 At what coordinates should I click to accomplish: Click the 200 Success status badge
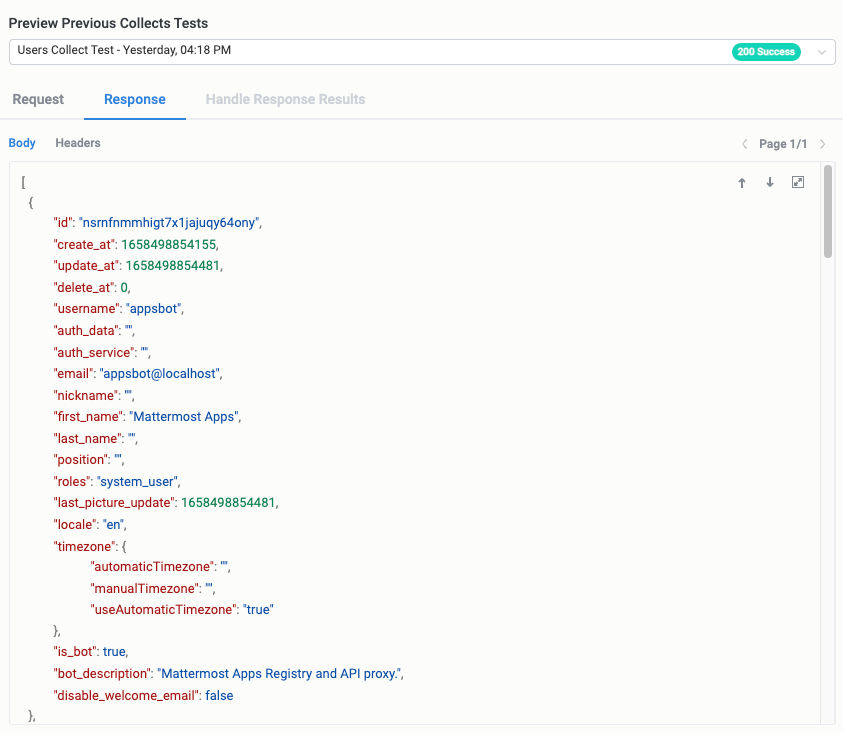coord(766,52)
